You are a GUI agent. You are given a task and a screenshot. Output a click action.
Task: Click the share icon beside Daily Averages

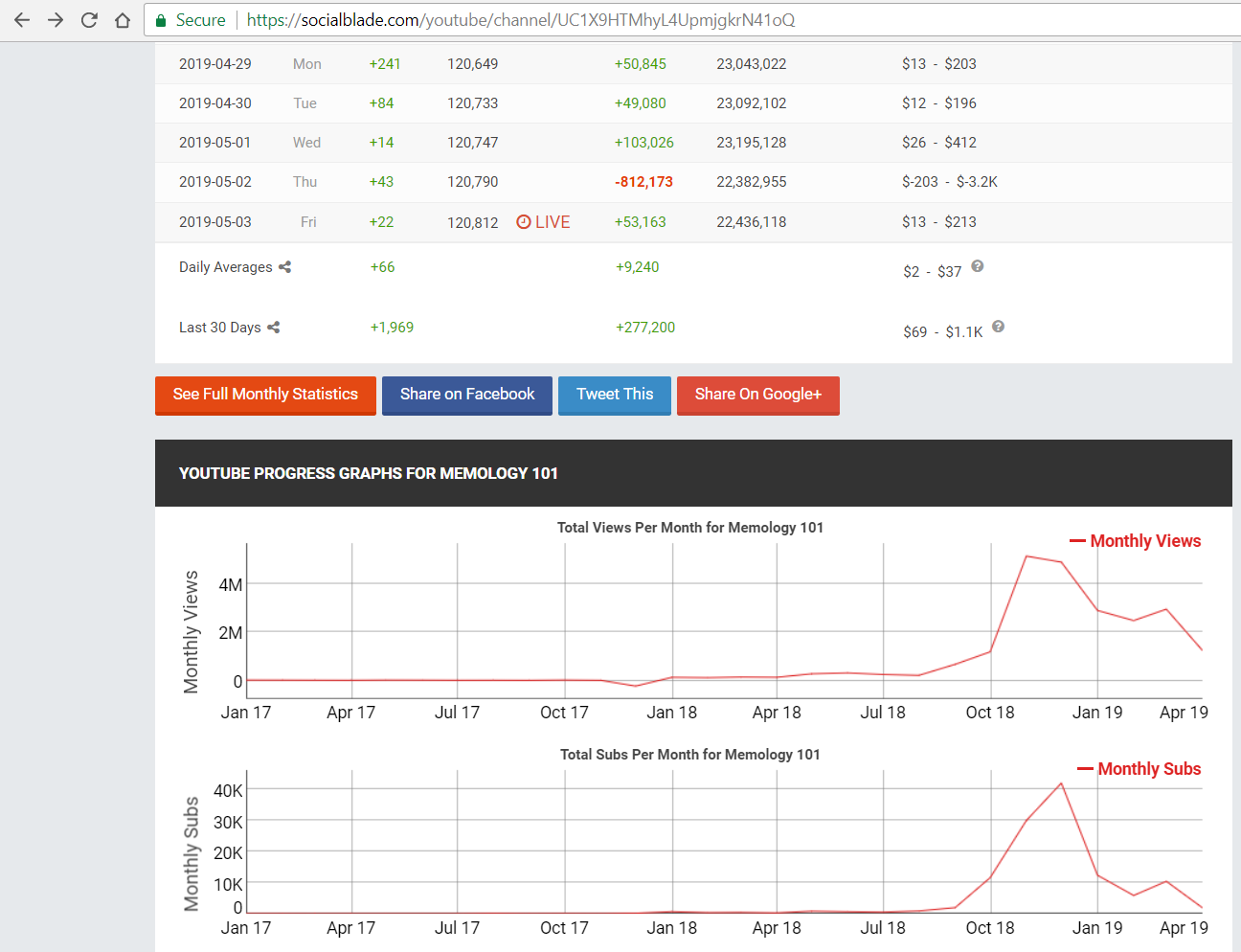(284, 267)
